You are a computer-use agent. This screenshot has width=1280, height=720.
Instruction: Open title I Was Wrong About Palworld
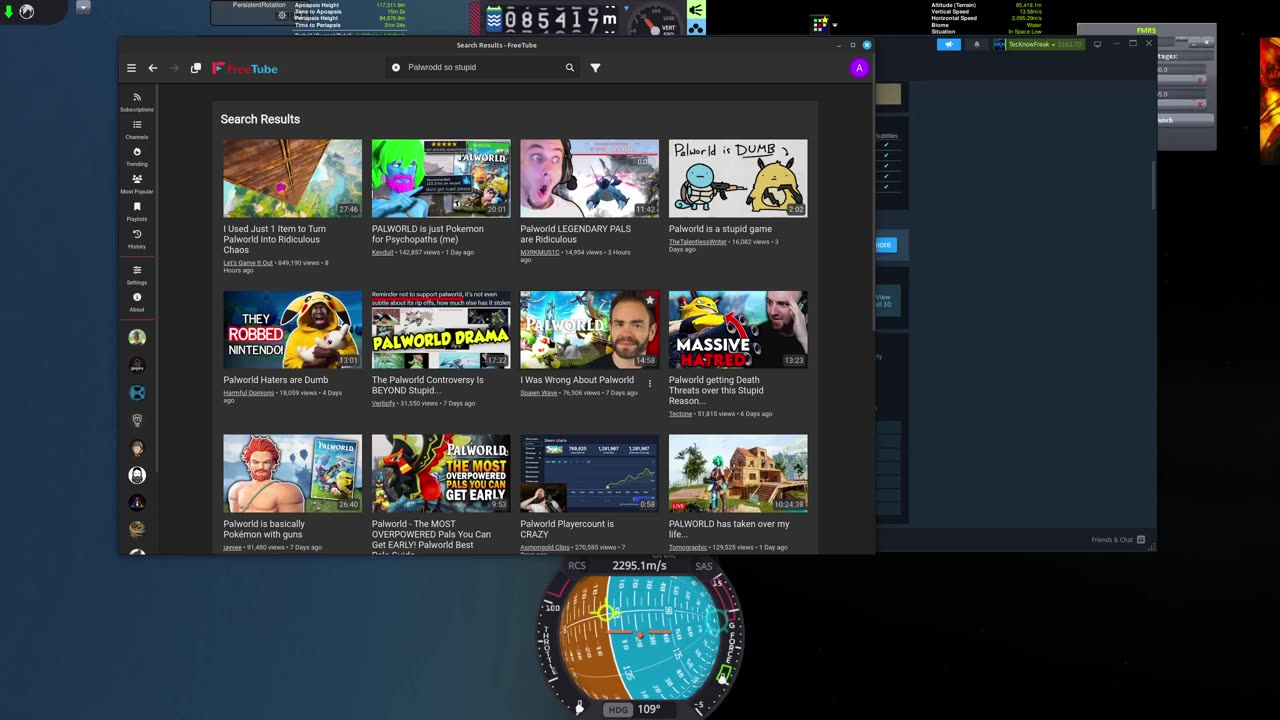pos(577,380)
